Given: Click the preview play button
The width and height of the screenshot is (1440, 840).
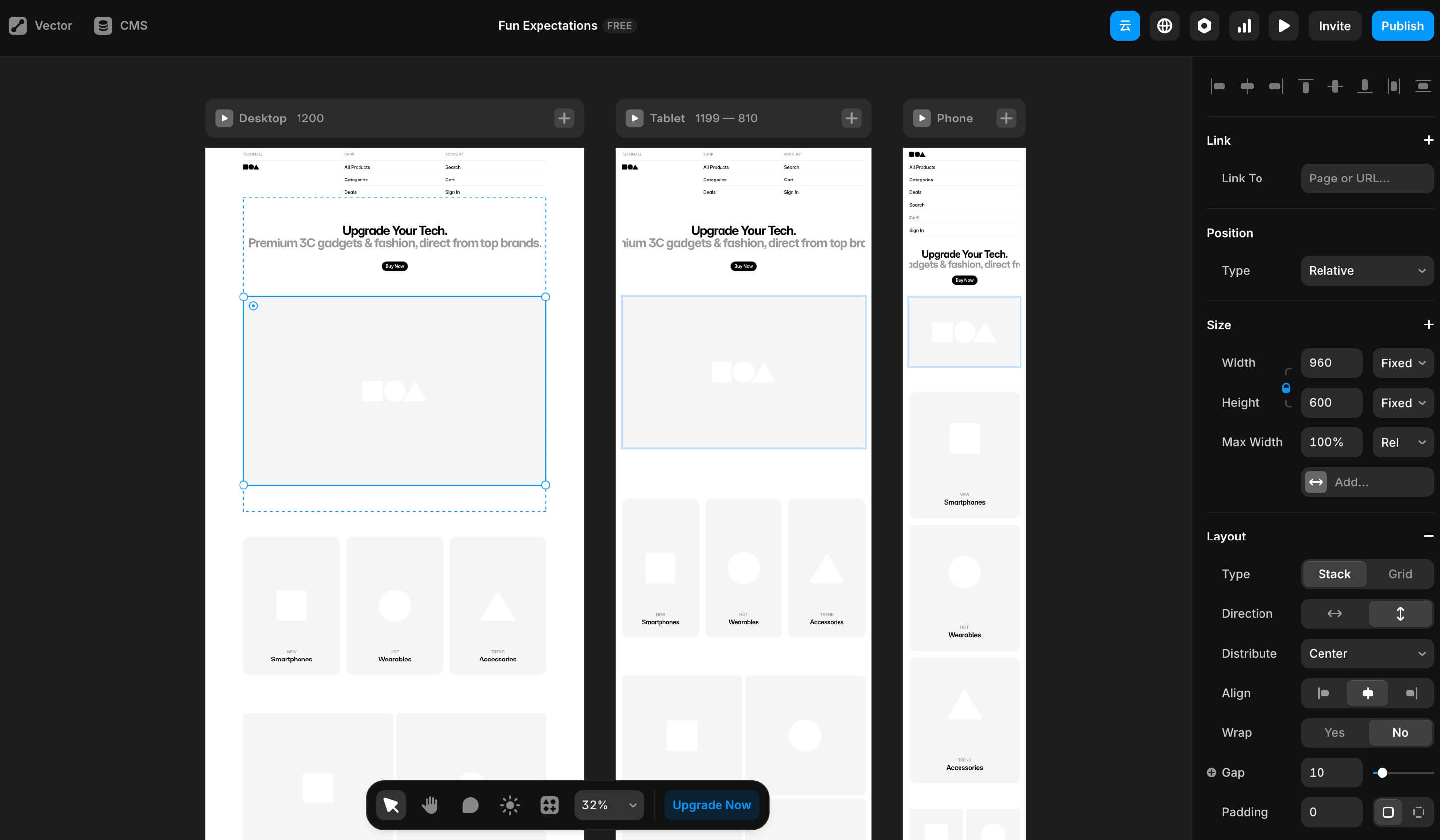Looking at the screenshot, I should 1283,26.
